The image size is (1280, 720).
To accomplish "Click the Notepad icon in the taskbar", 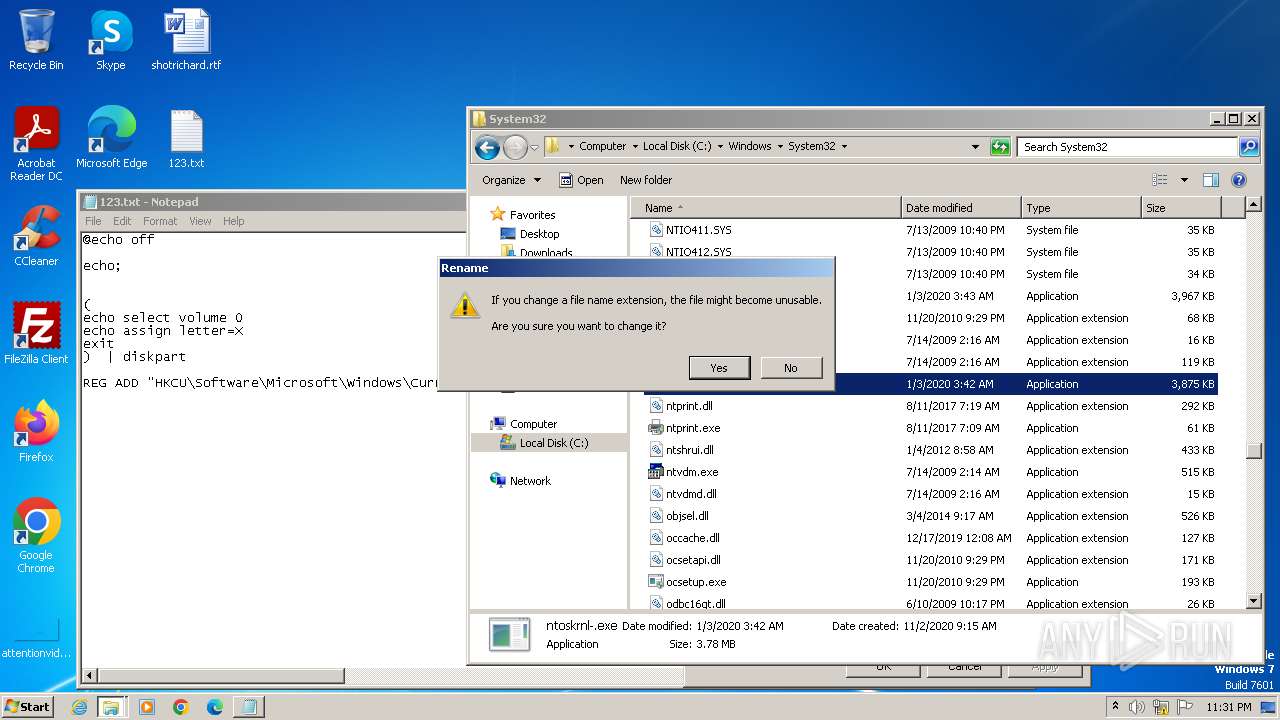I will (248, 707).
